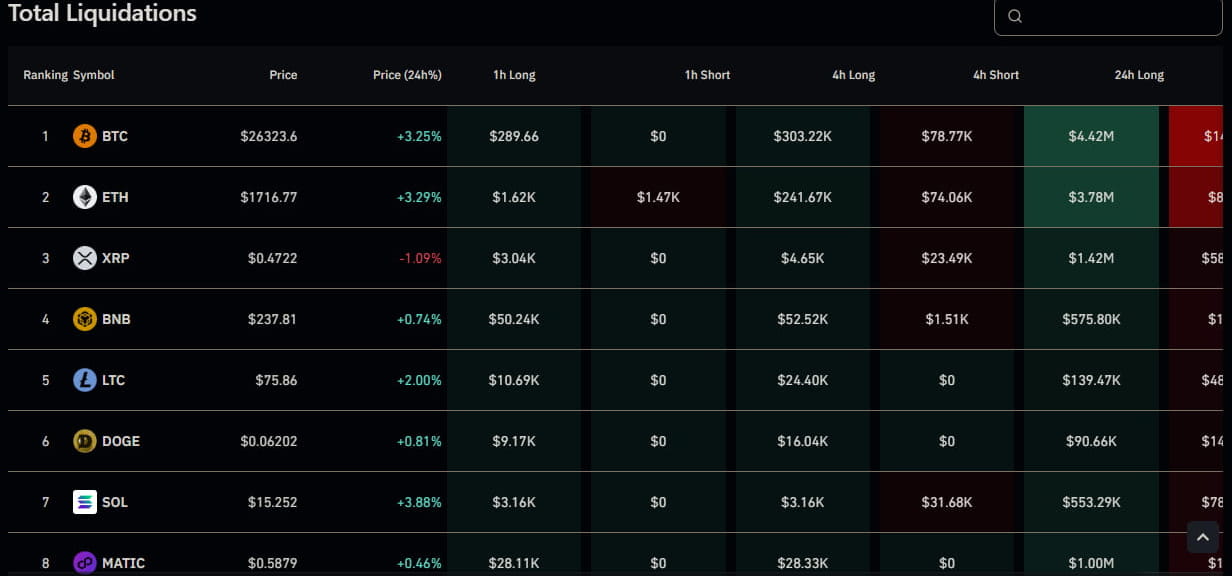This screenshot has height=576, width=1232.
Task: Click the Dogecoin coin icon
Action: click(85, 441)
